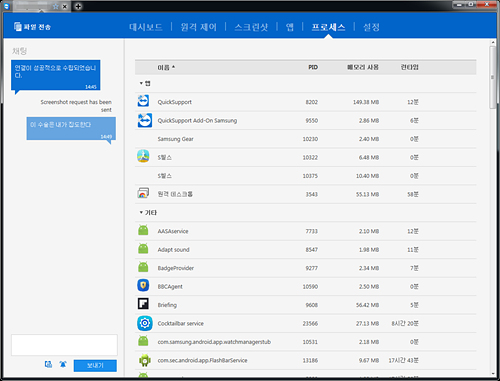Open the 설정 tab

371,27
